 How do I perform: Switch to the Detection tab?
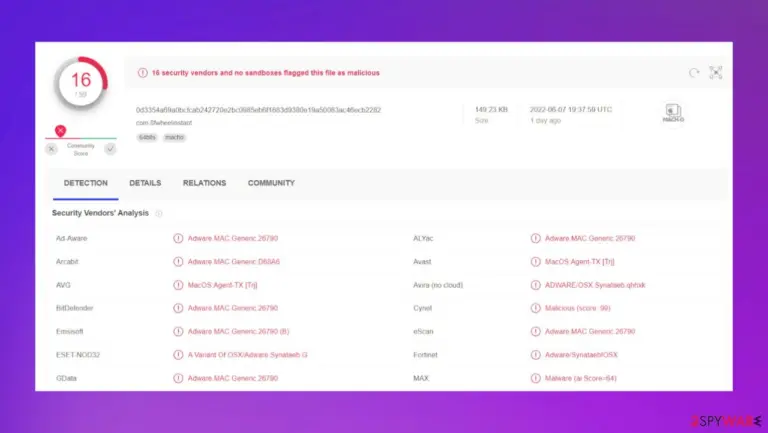(86, 183)
